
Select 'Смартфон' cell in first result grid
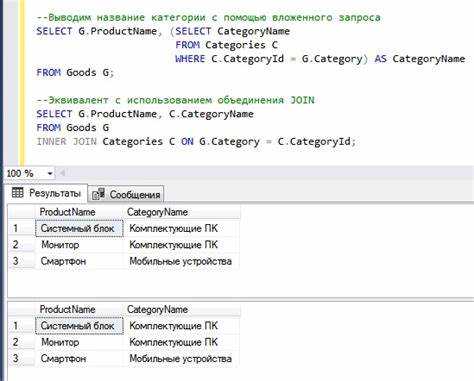(79, 261)
